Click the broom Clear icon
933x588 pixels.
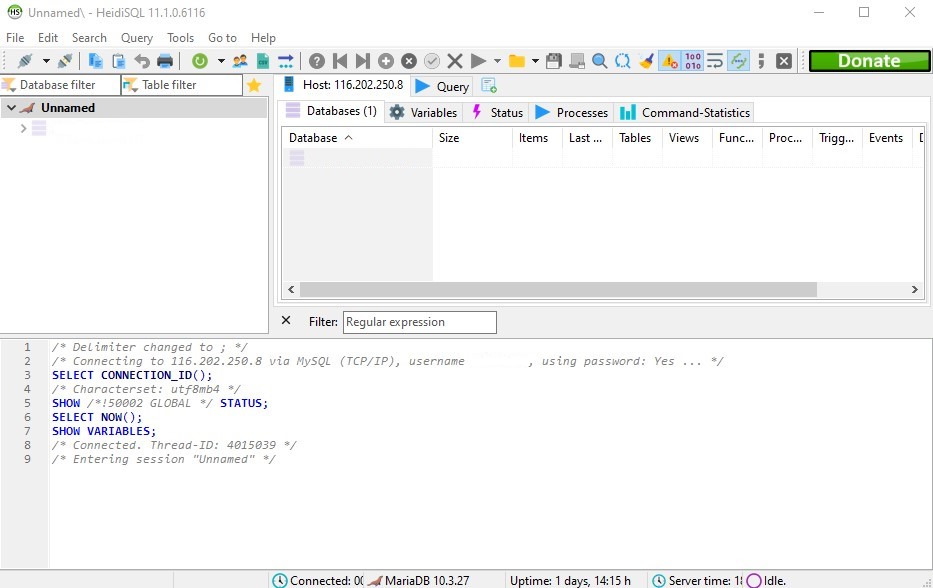[x=646, y=61]
